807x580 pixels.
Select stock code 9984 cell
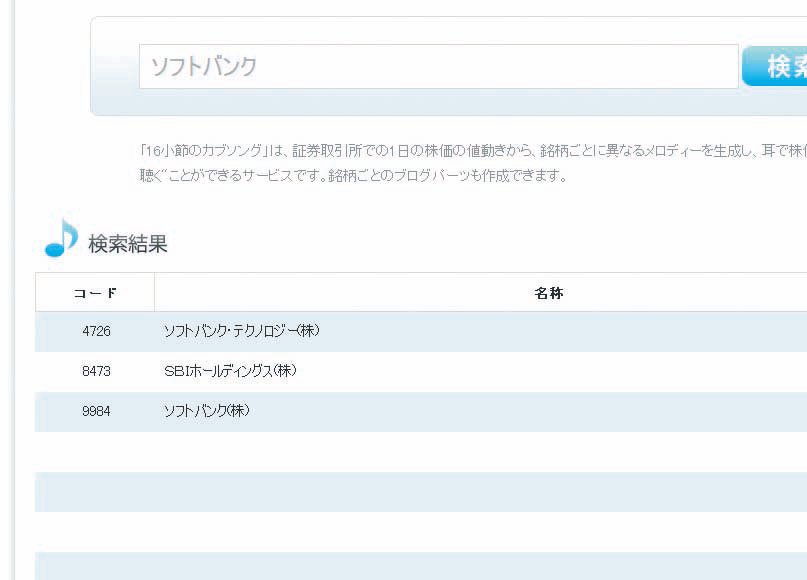[96, 411]
